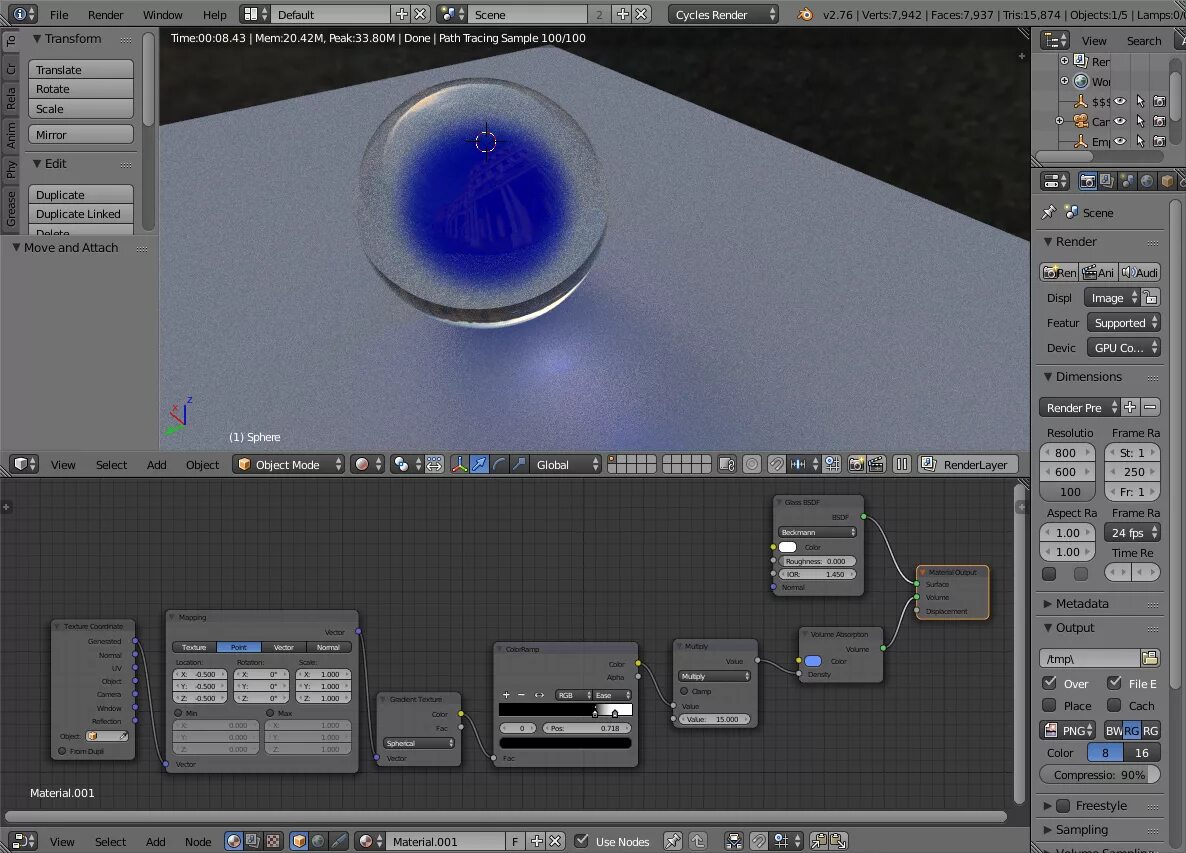Viewport: 1186px width, 853px height.
Task: Open the properties editor type icon
Action: [x=1054, y=181]
